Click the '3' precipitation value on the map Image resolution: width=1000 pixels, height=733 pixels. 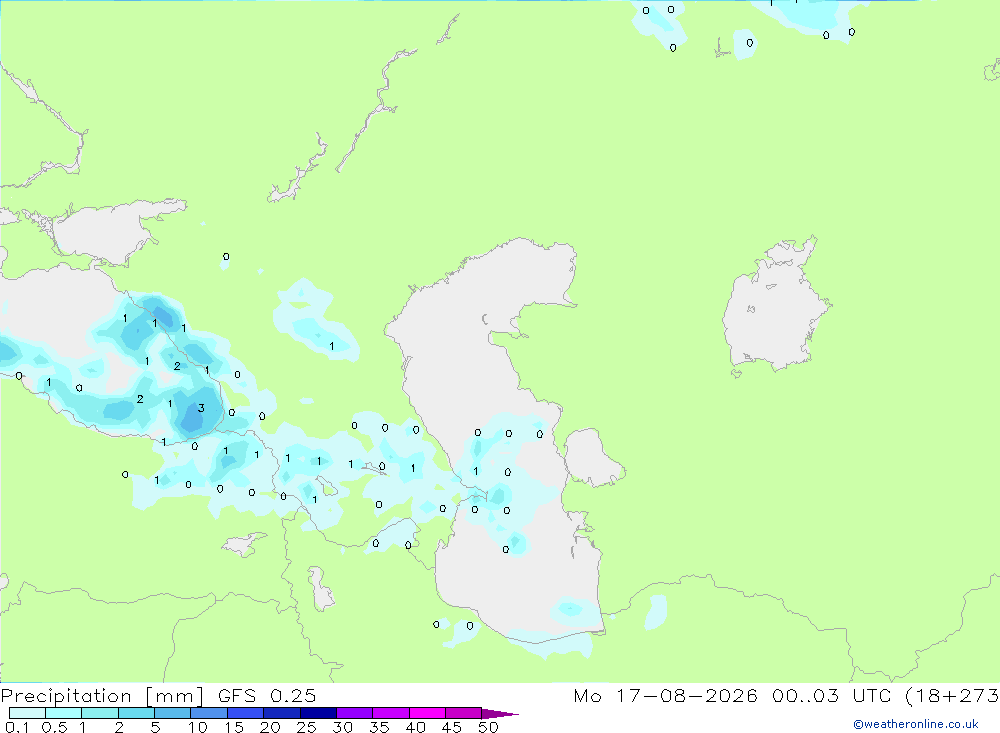click(x=201, y=408)
